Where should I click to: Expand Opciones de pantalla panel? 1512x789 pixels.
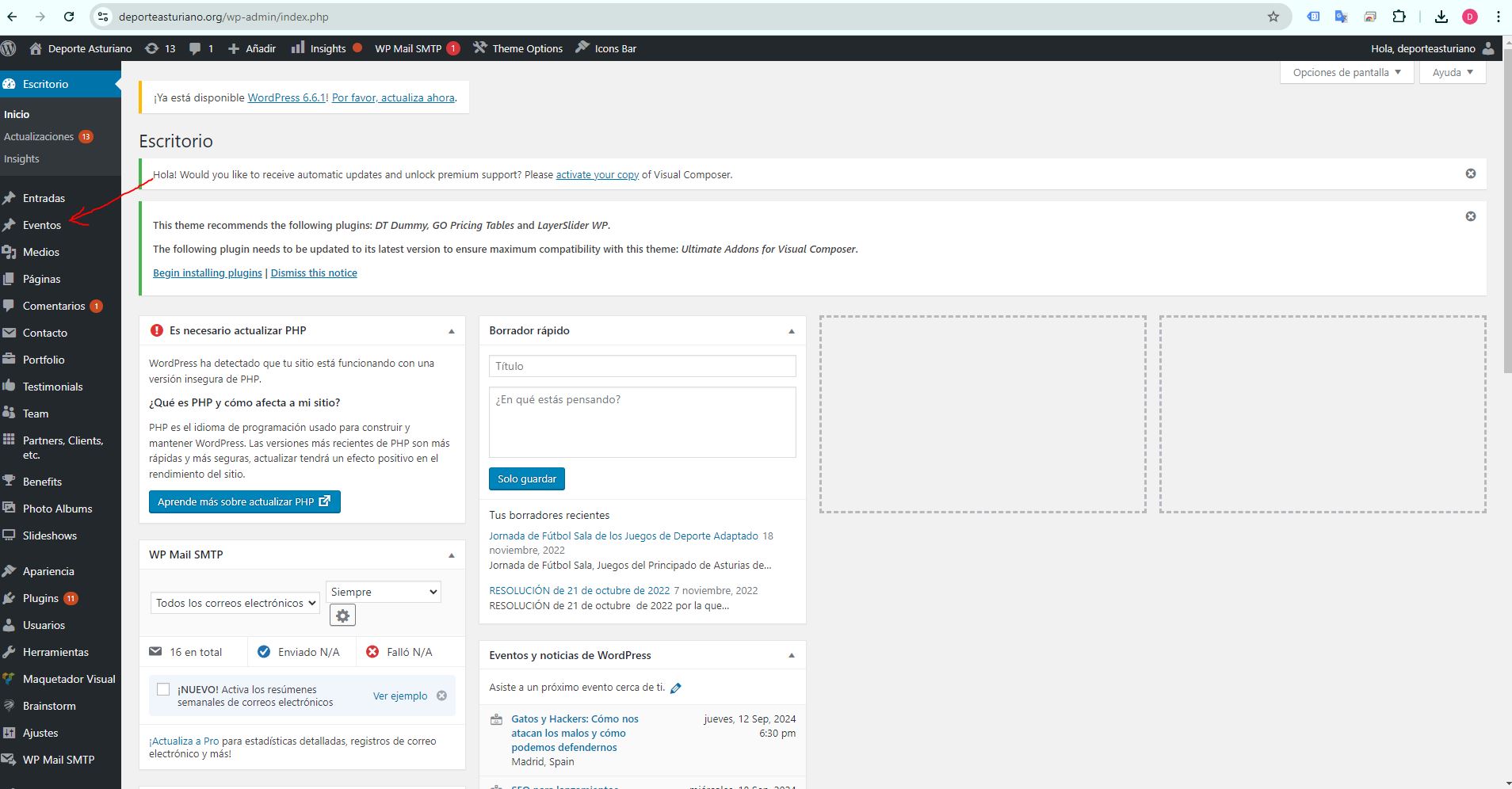(1347, 72)
